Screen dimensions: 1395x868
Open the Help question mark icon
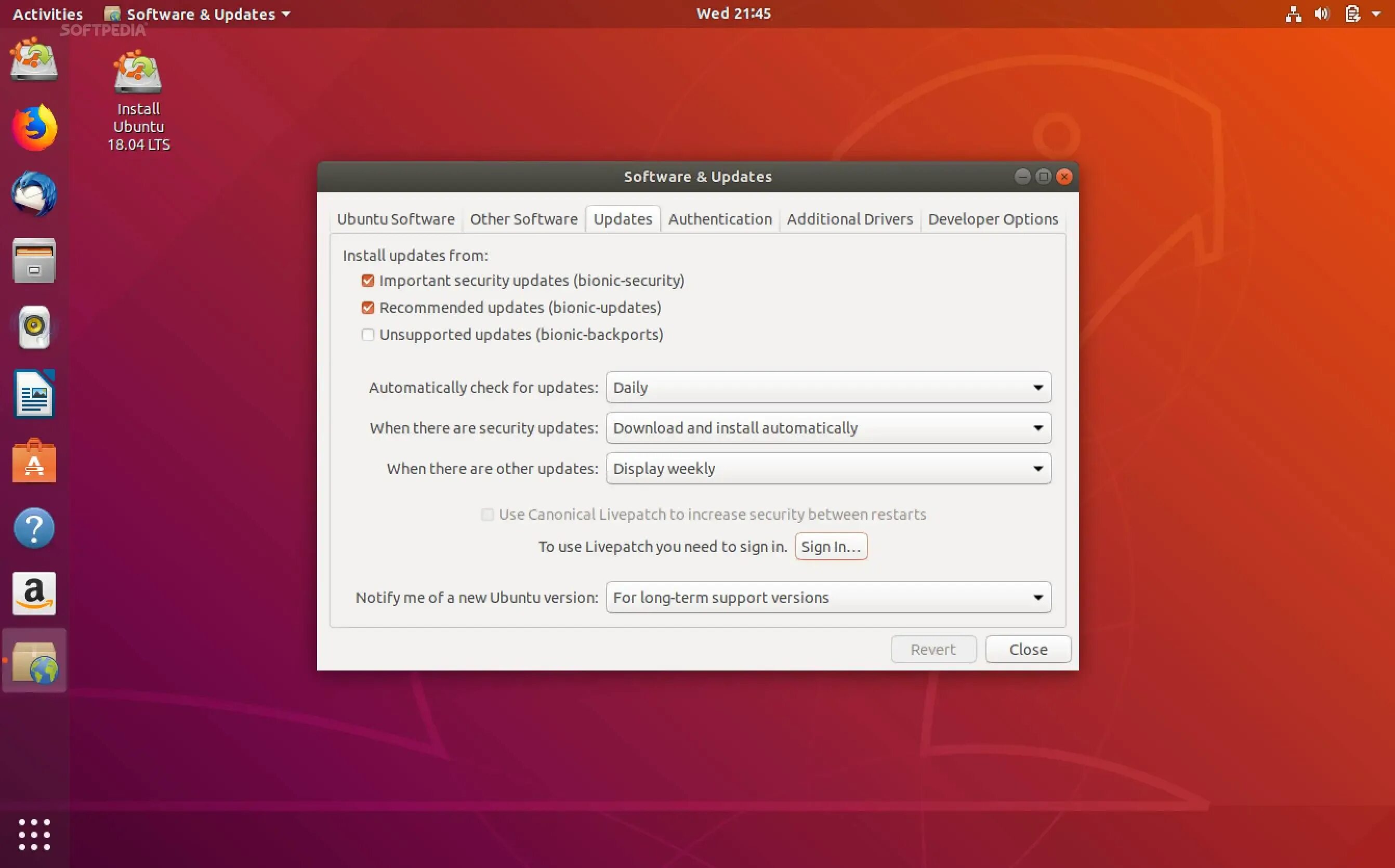pyautogui.click(x=34, y=528)
